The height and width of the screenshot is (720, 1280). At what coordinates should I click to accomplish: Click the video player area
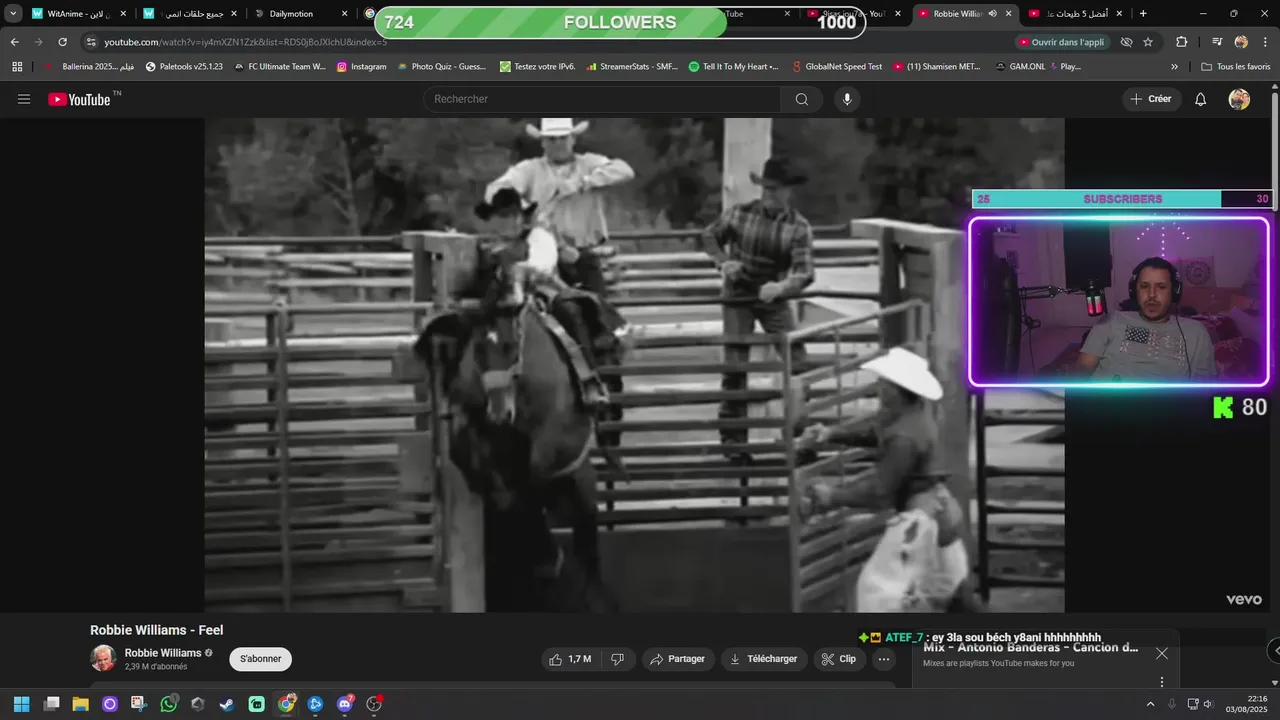634,365
